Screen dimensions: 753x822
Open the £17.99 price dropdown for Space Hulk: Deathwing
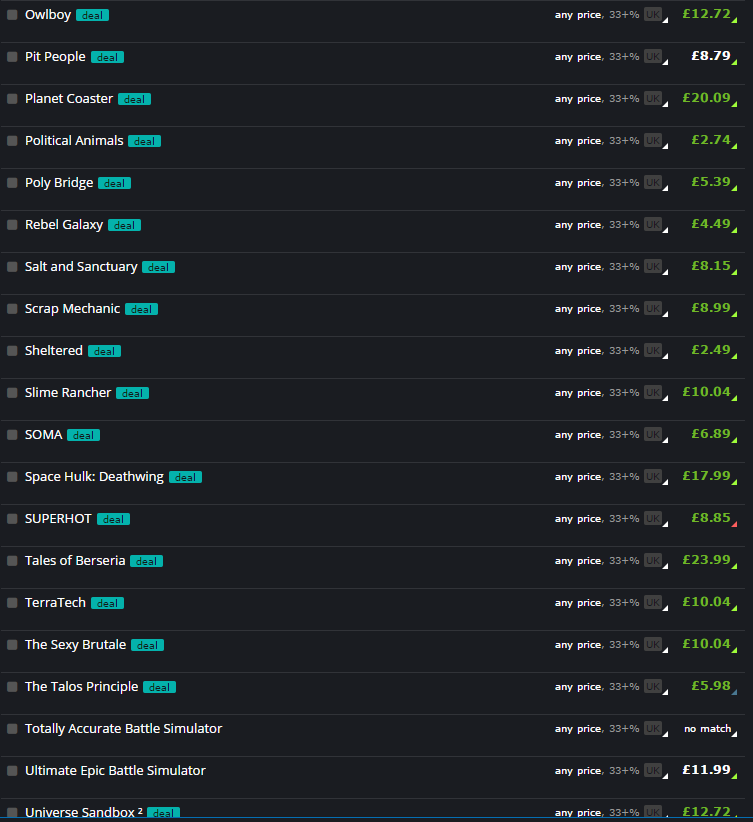pos(709,477)
